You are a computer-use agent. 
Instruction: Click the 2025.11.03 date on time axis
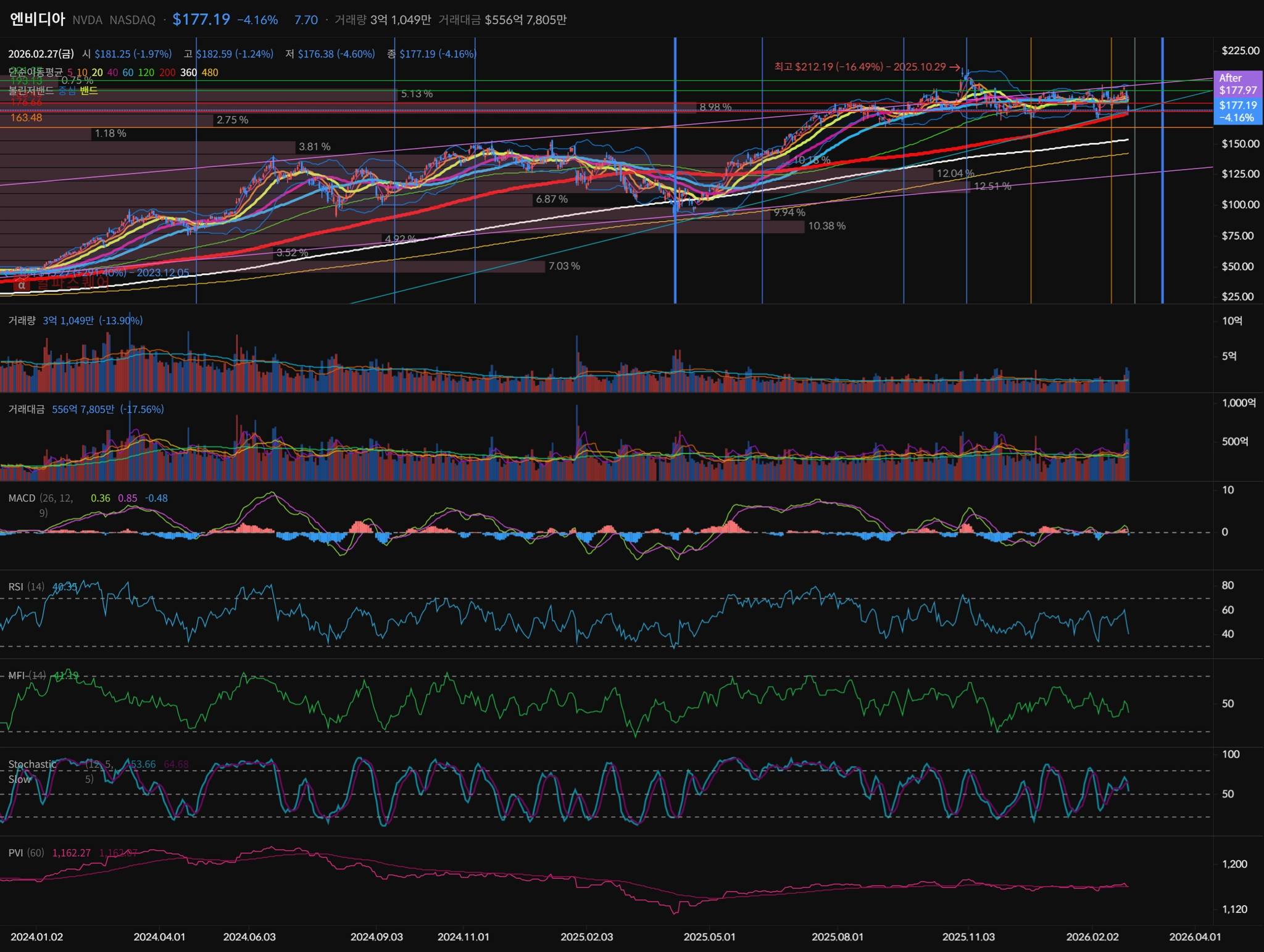pos(968,937)
